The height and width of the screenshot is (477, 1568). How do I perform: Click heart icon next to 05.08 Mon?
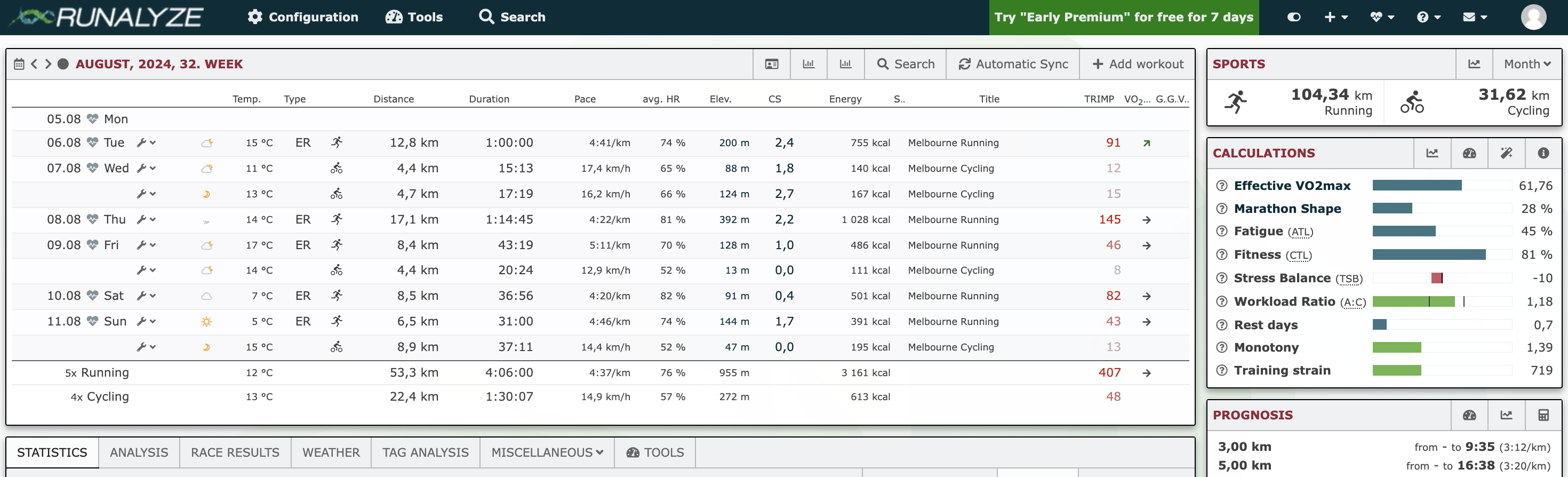click(92, 119)
